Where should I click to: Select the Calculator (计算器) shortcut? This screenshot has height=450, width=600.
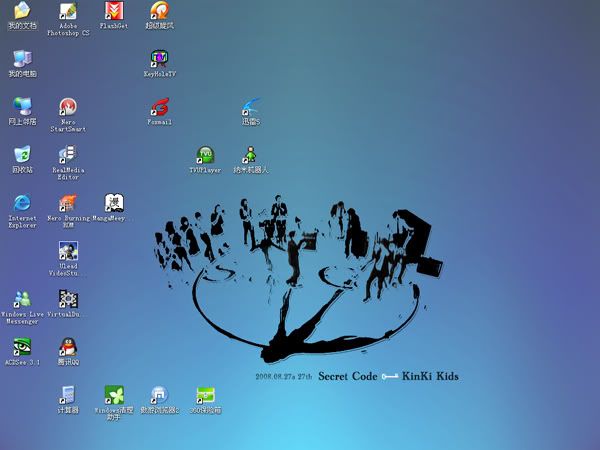[x=68, y=394]
